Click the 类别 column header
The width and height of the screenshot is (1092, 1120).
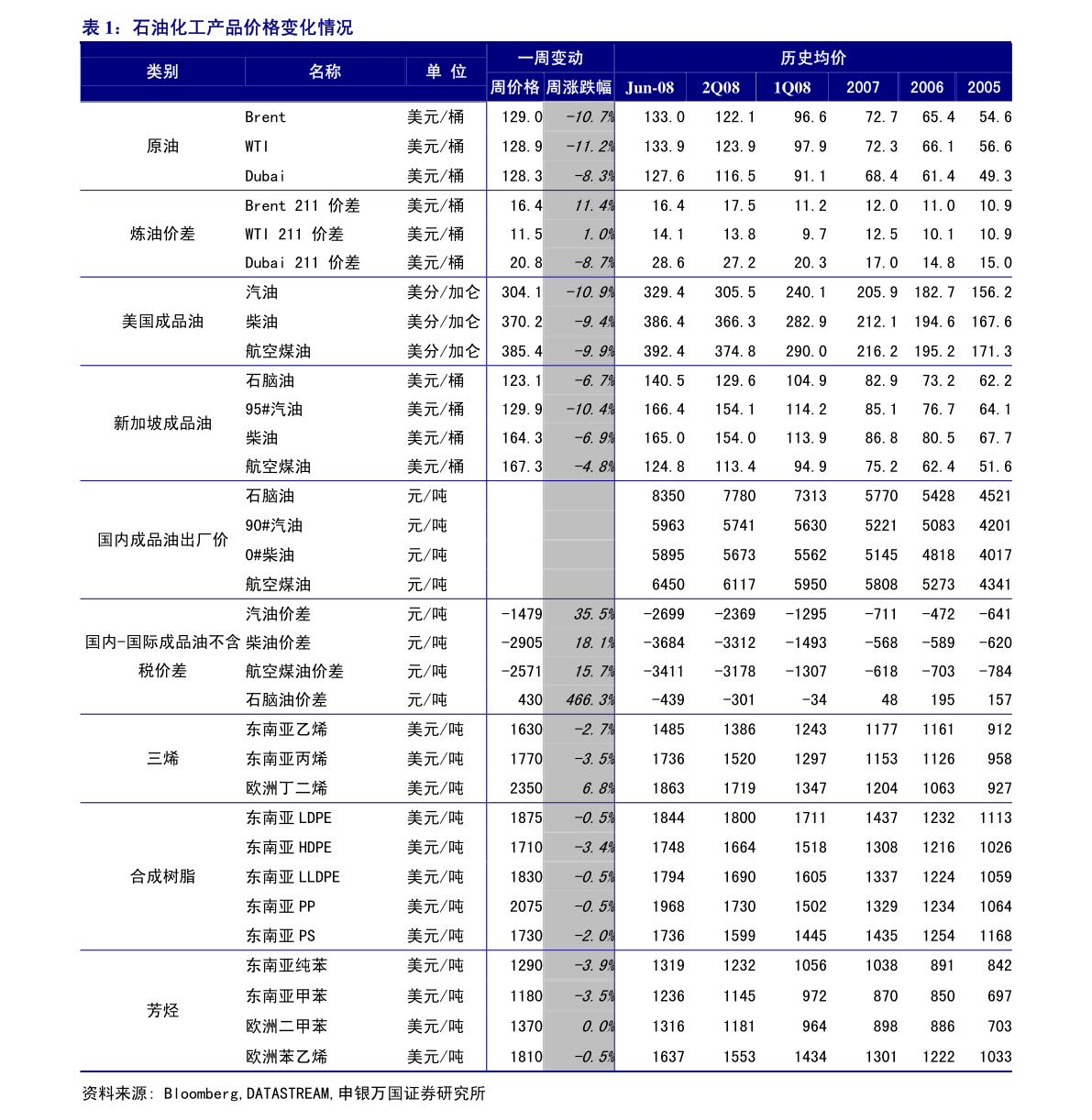(x=162, y=71)
